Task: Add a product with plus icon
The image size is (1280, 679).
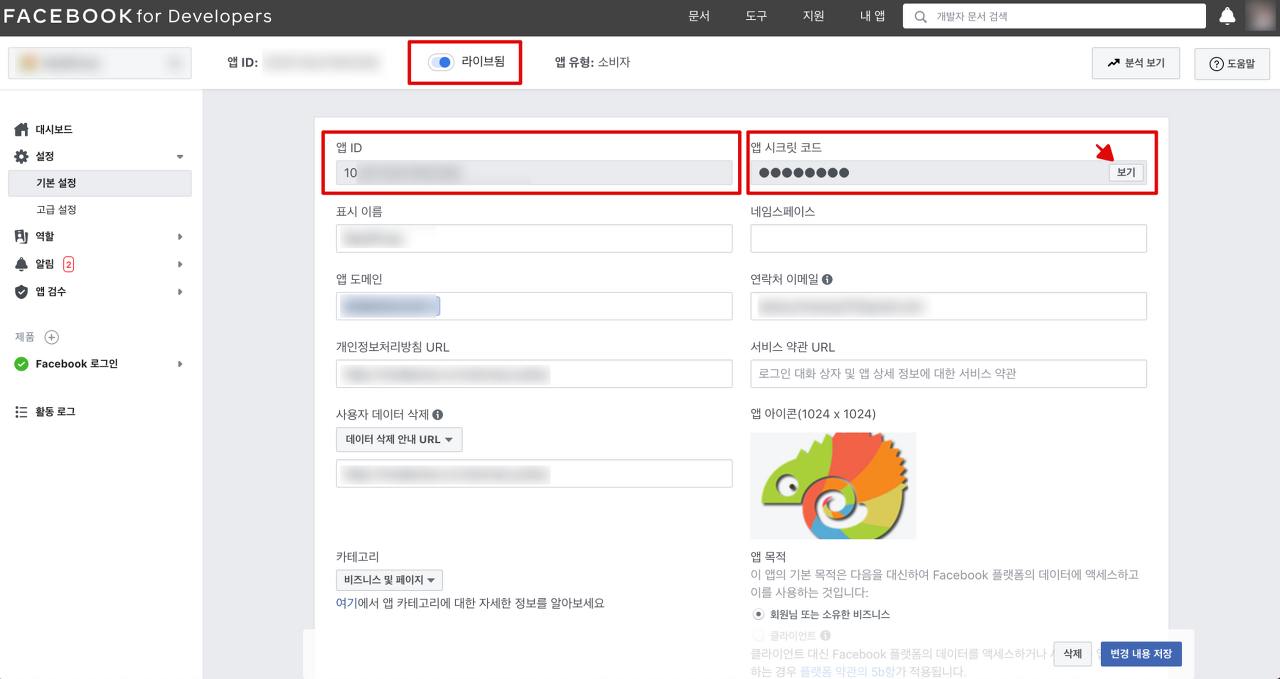Action: [52, 338]
